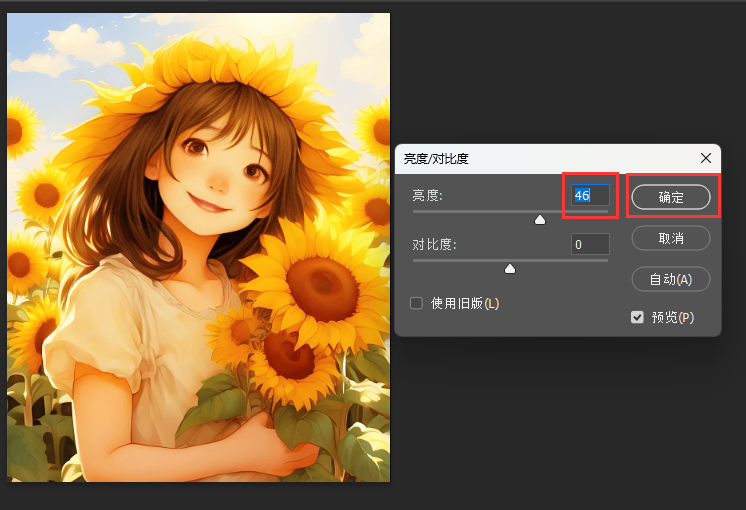Click the 对比度 value input field
The width and height of the screenshot is (746, 510).
pyautogui.click(x=590, y=244)
